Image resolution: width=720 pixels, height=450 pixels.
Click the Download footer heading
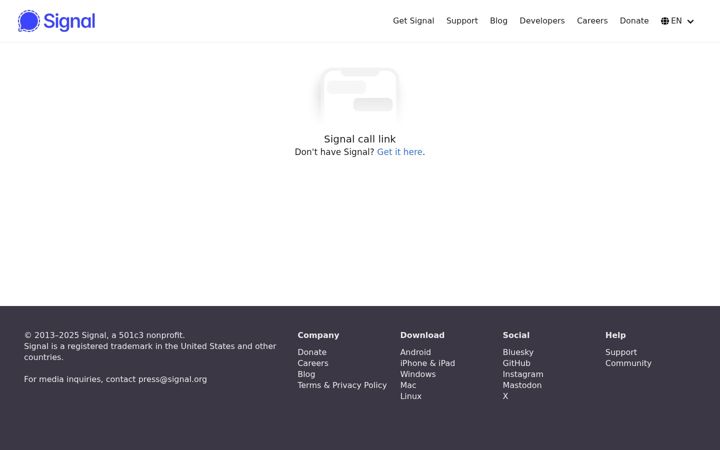pyautogui.click(x=422, y=335)
